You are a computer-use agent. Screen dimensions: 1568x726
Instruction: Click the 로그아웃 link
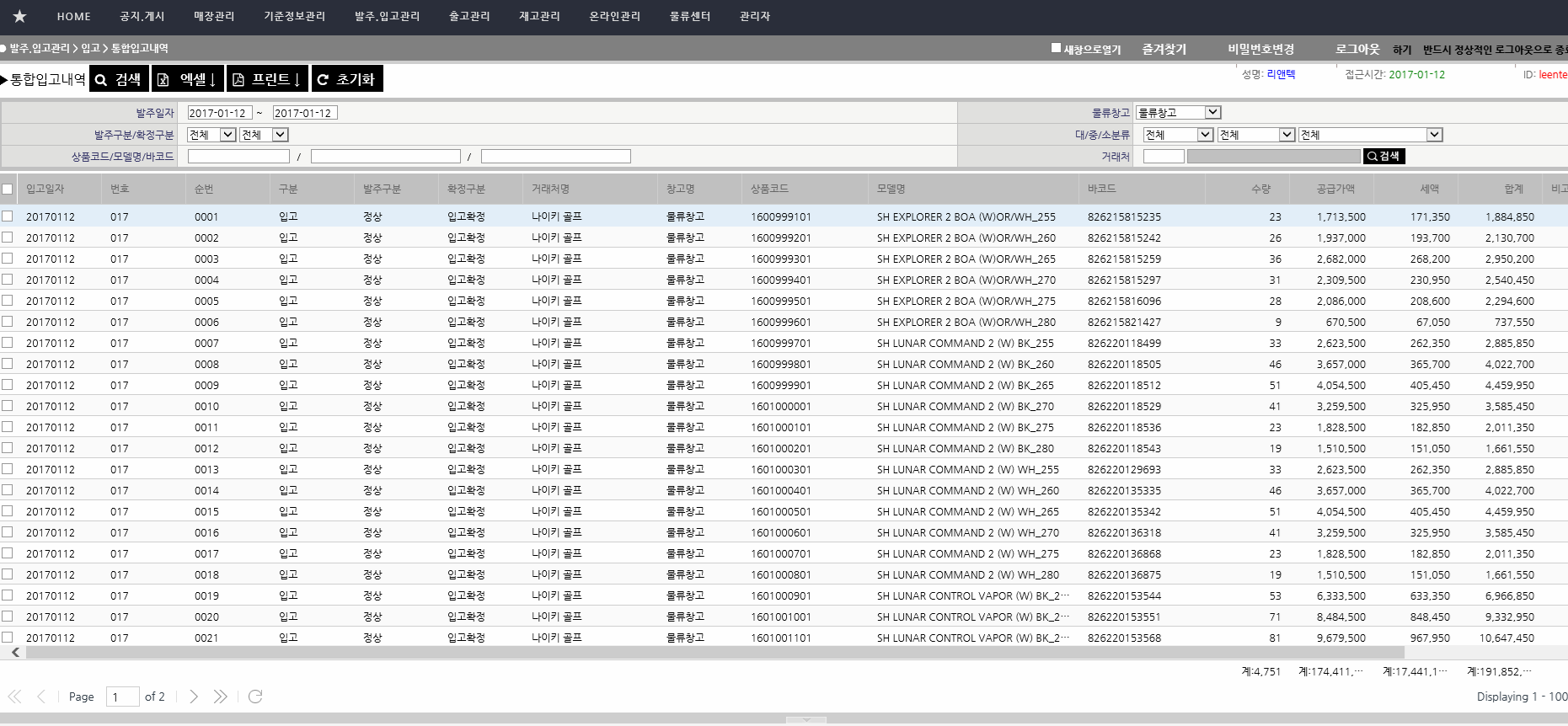point(1357,50)
